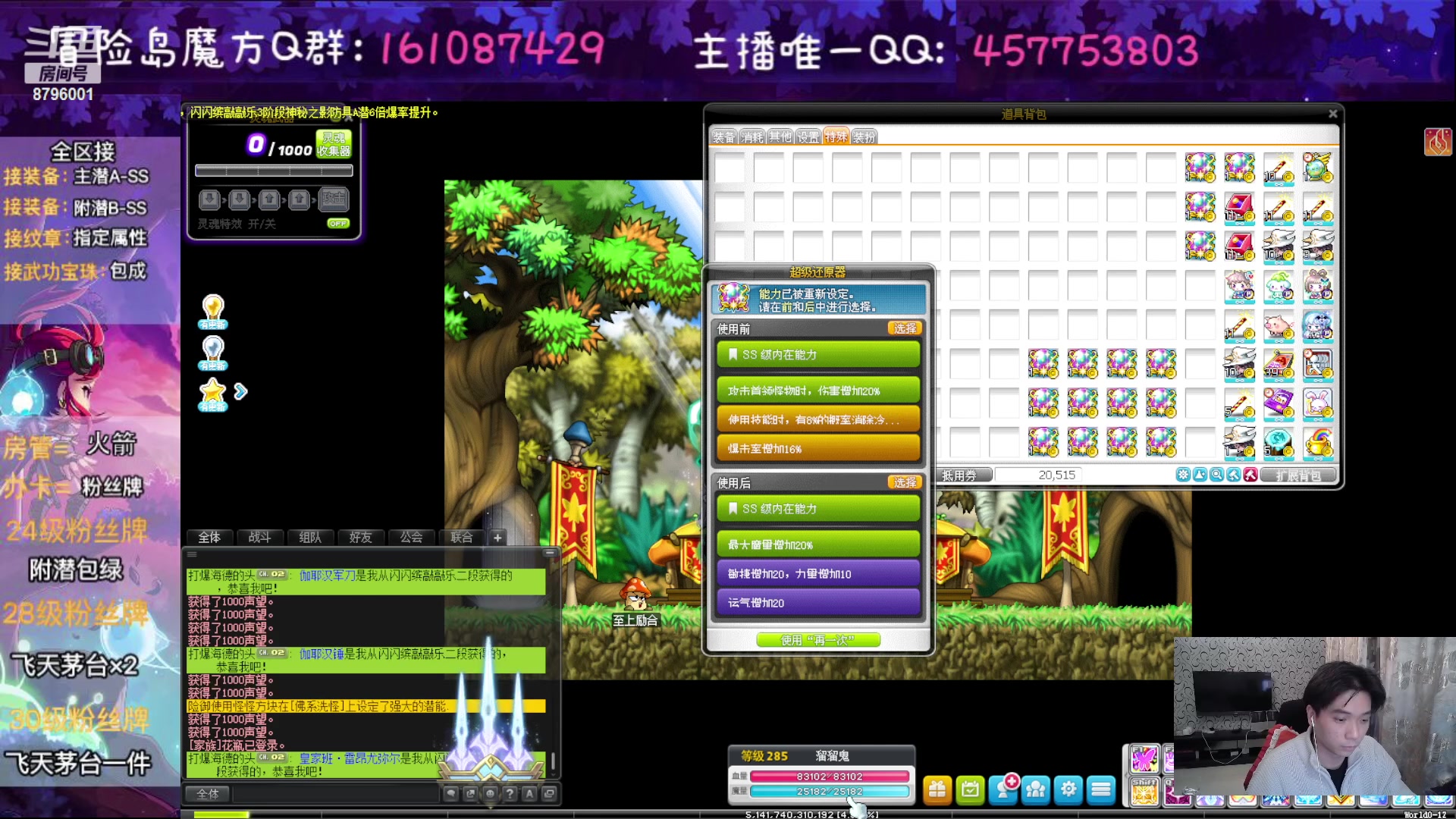The height and width of the screenshot is (819, 1456).
Task: Switch chat to the 公会 tab
Action: click(411, 538)
